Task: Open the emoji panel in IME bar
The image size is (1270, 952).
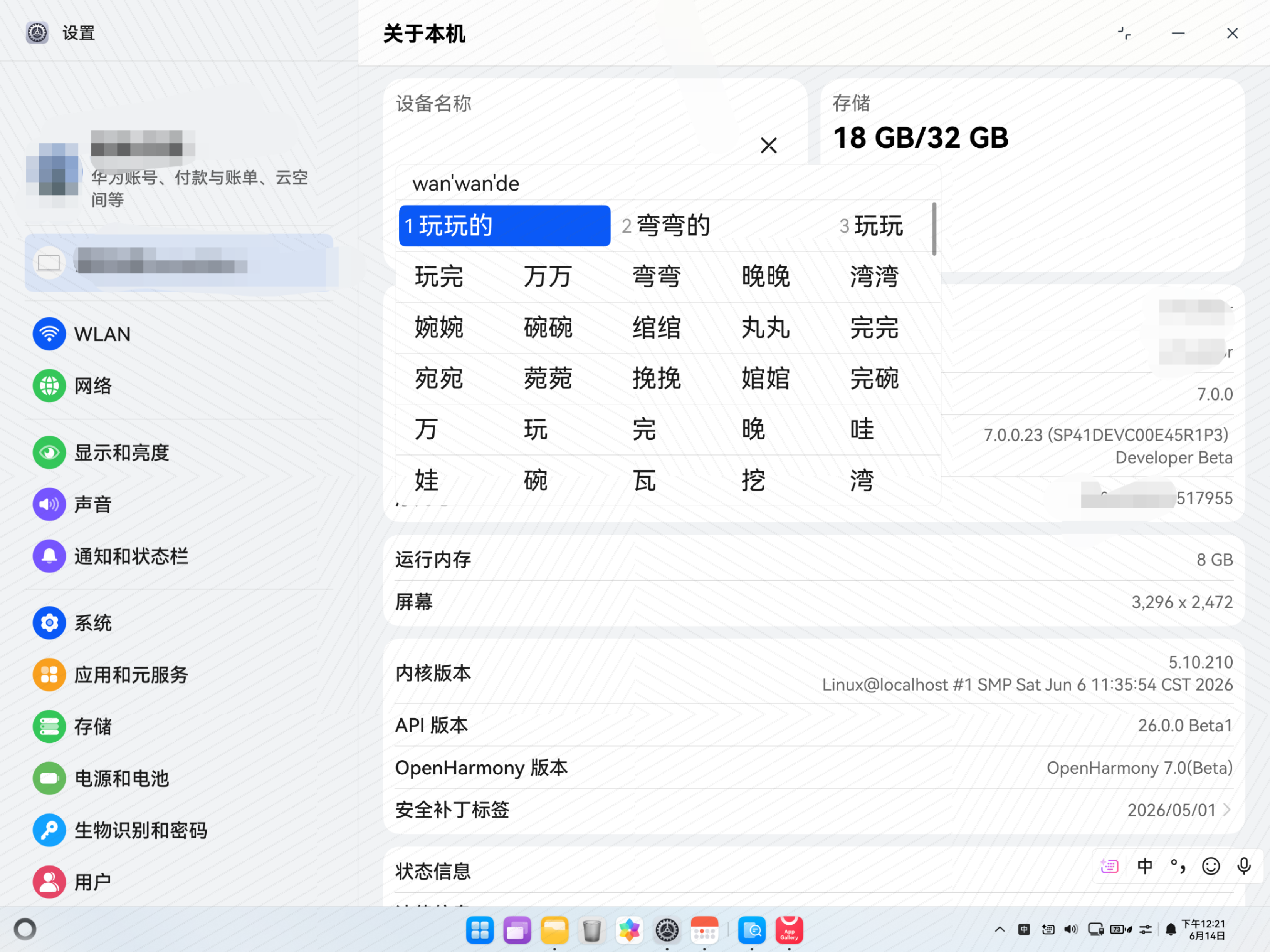Action: [x=1211, y=866]
